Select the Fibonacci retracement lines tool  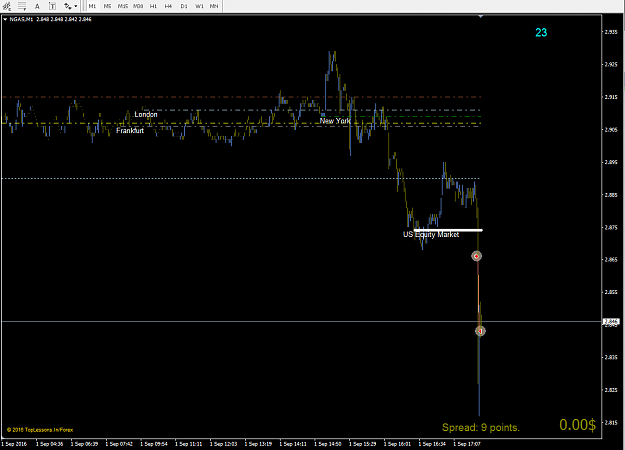[22, 6]
